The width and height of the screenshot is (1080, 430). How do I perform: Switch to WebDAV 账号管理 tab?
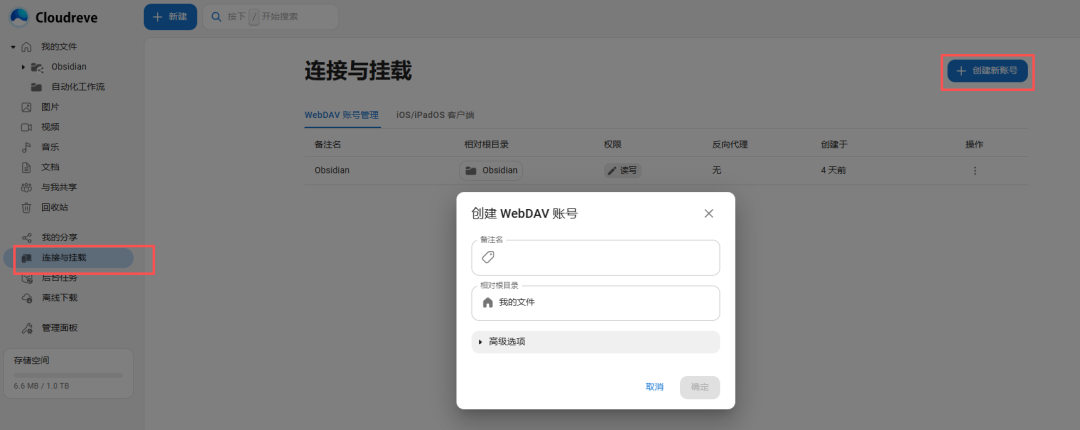(342, 115)
